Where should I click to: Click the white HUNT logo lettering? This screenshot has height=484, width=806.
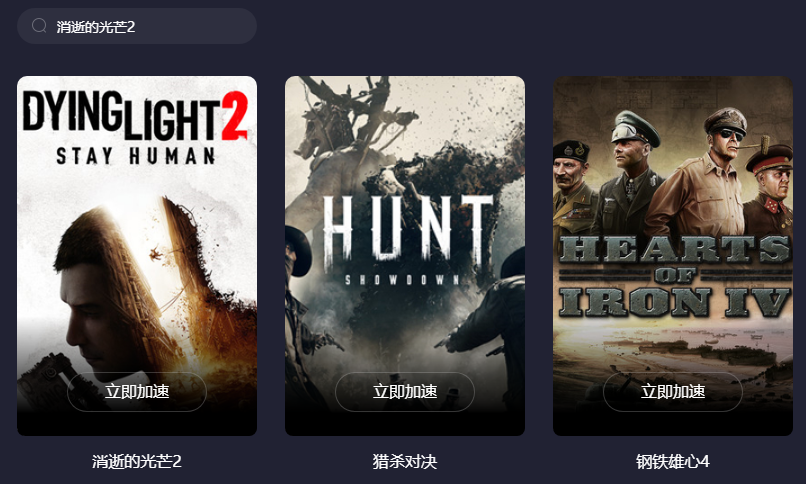[406, 229]
